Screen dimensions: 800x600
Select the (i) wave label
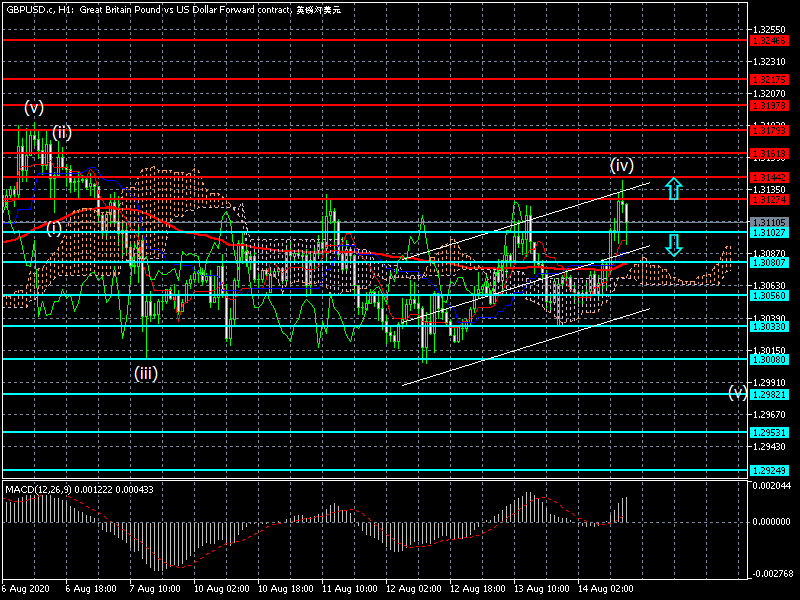(x=54, y=227)
